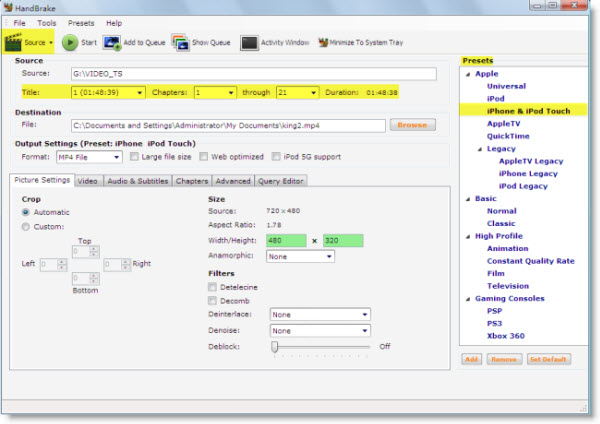Enable Large file size checkbox
This screenshot has width=600, height=424.
(x=134, y=157)
